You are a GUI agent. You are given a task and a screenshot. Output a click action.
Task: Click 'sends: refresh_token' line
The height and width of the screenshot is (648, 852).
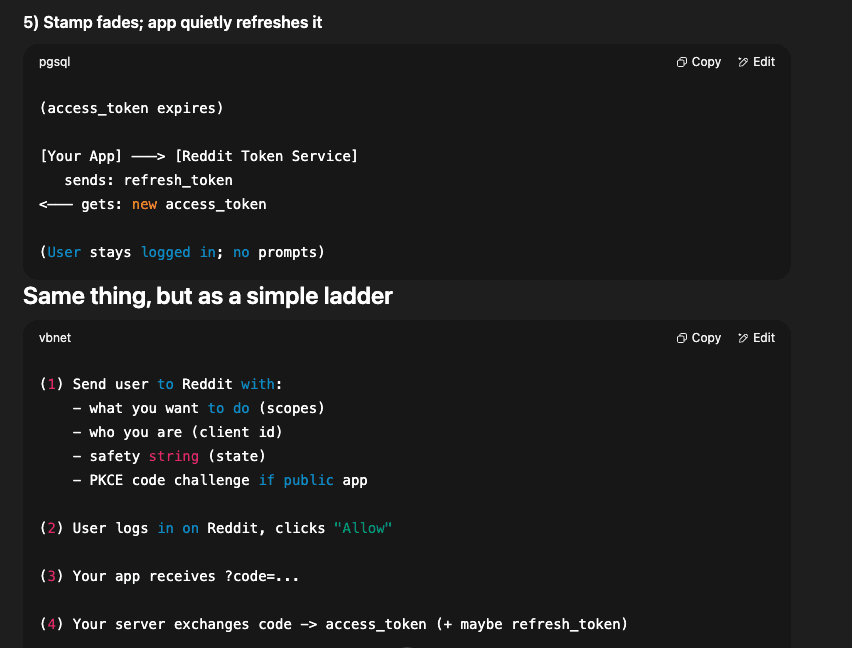tap(148, 180)
